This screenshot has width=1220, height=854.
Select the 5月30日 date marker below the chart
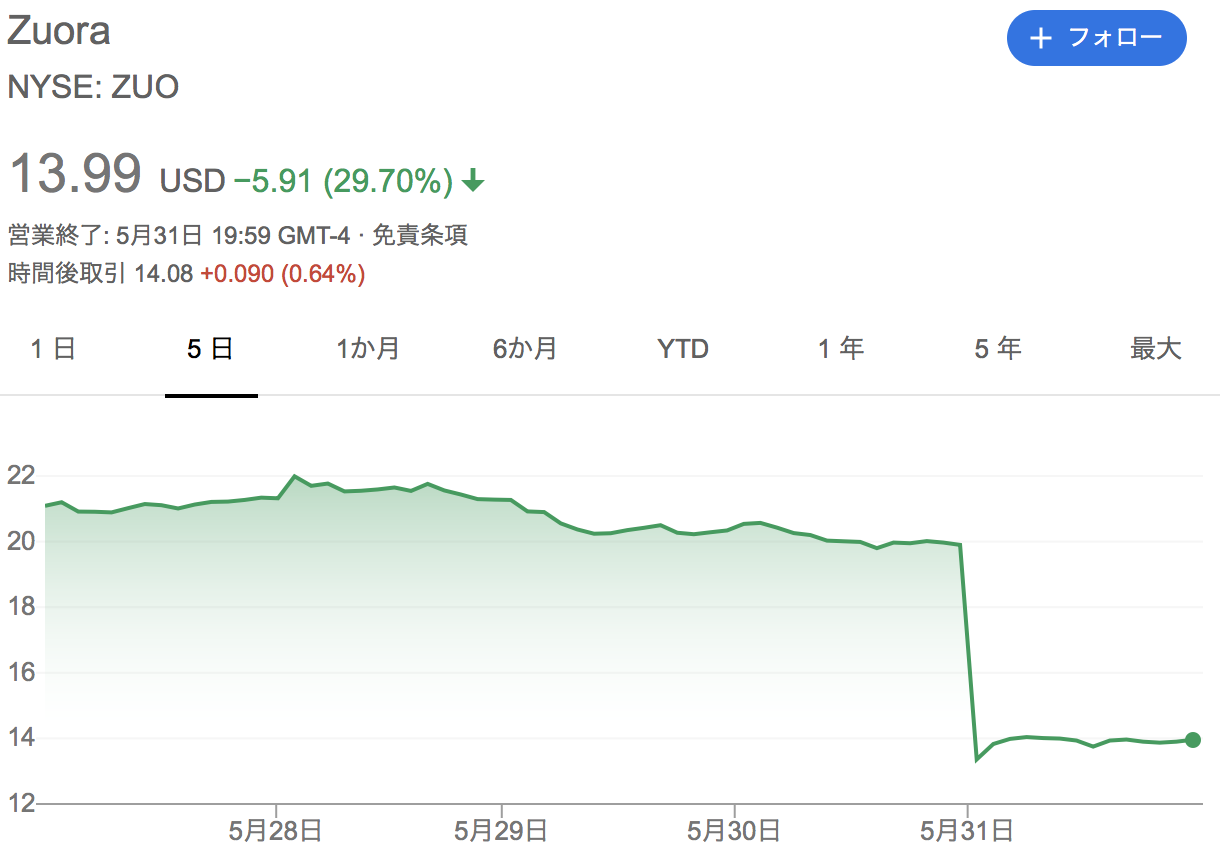tap(734, 830)
